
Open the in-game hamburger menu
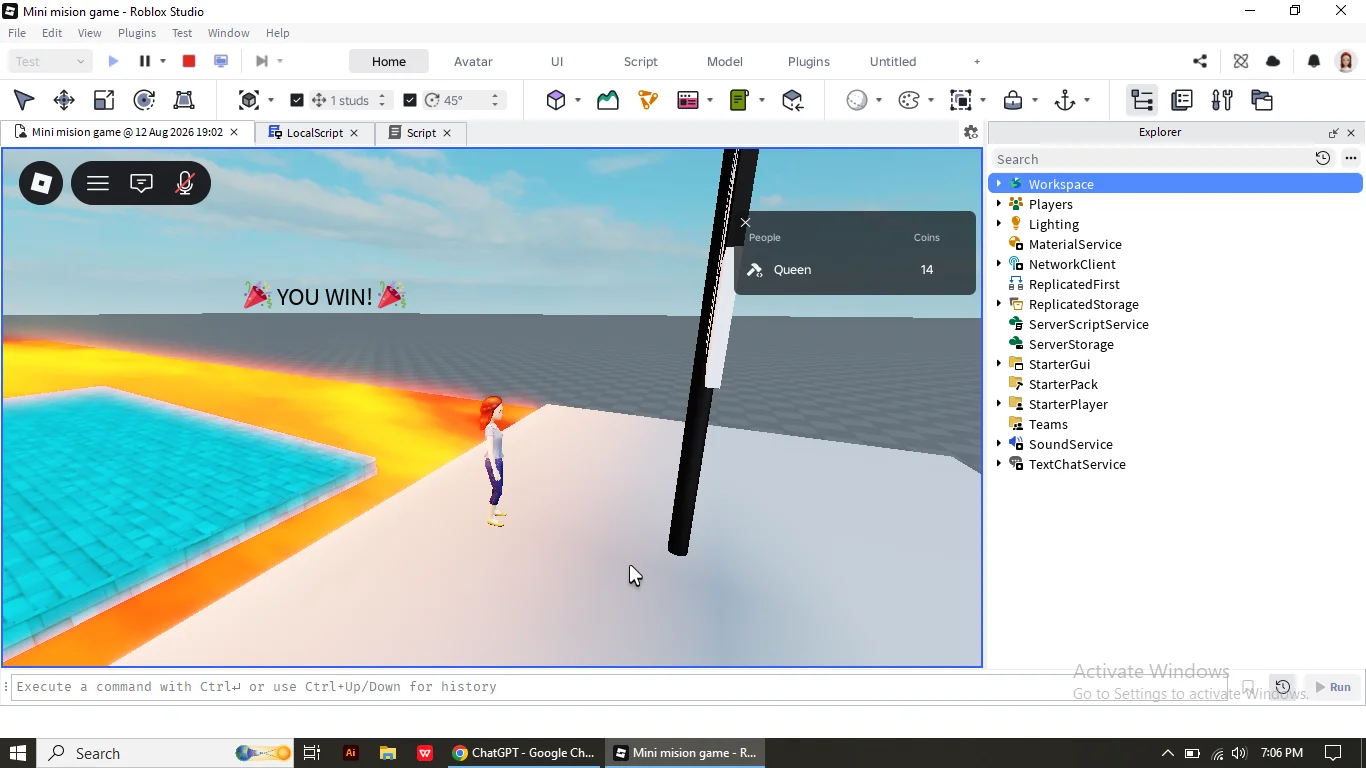point(97,183)
